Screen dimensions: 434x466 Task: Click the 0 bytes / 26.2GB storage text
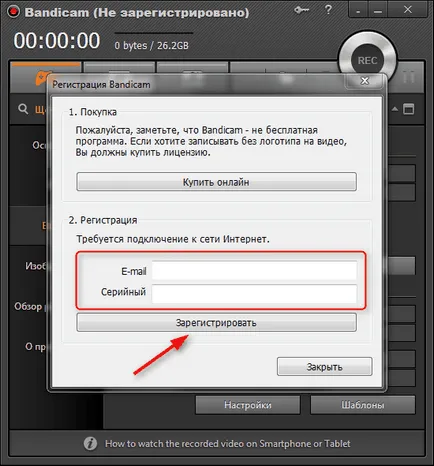tap(152, 45)
